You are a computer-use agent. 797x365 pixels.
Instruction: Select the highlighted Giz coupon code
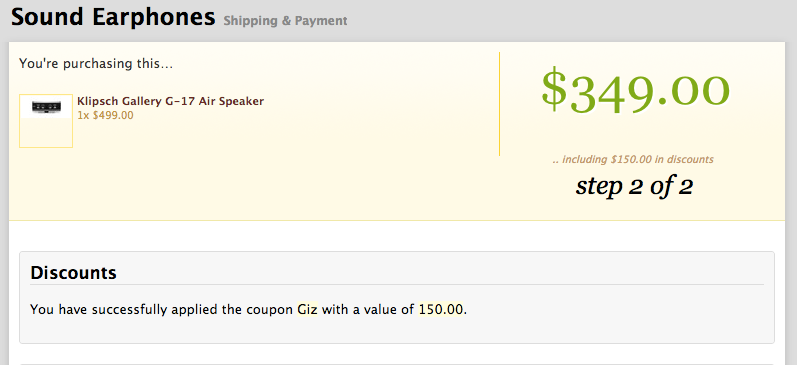(x=307, y=309)
